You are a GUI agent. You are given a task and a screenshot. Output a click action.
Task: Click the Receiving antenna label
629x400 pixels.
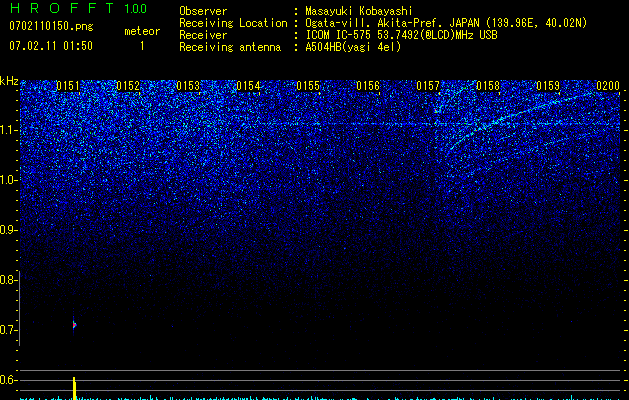coord(230,47)
